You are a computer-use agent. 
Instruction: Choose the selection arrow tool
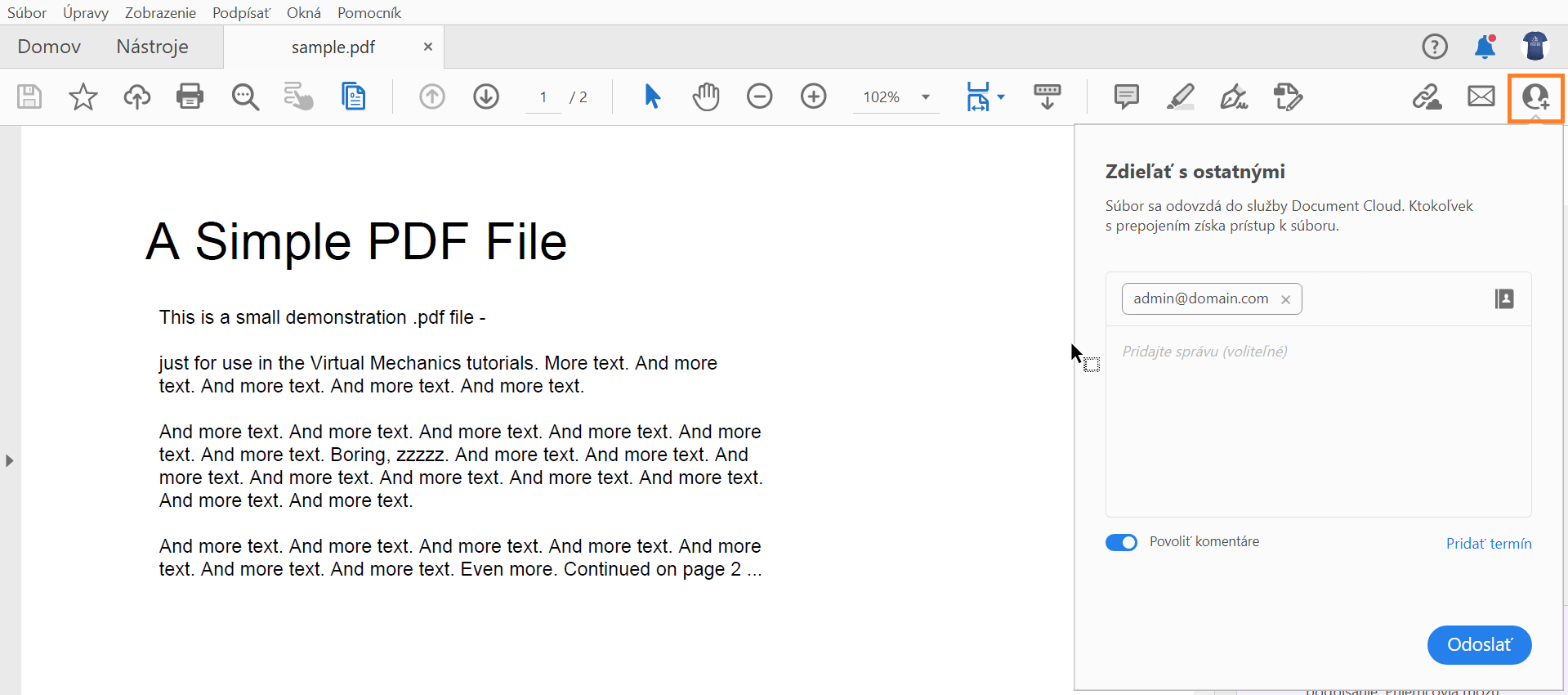point(652,96)
